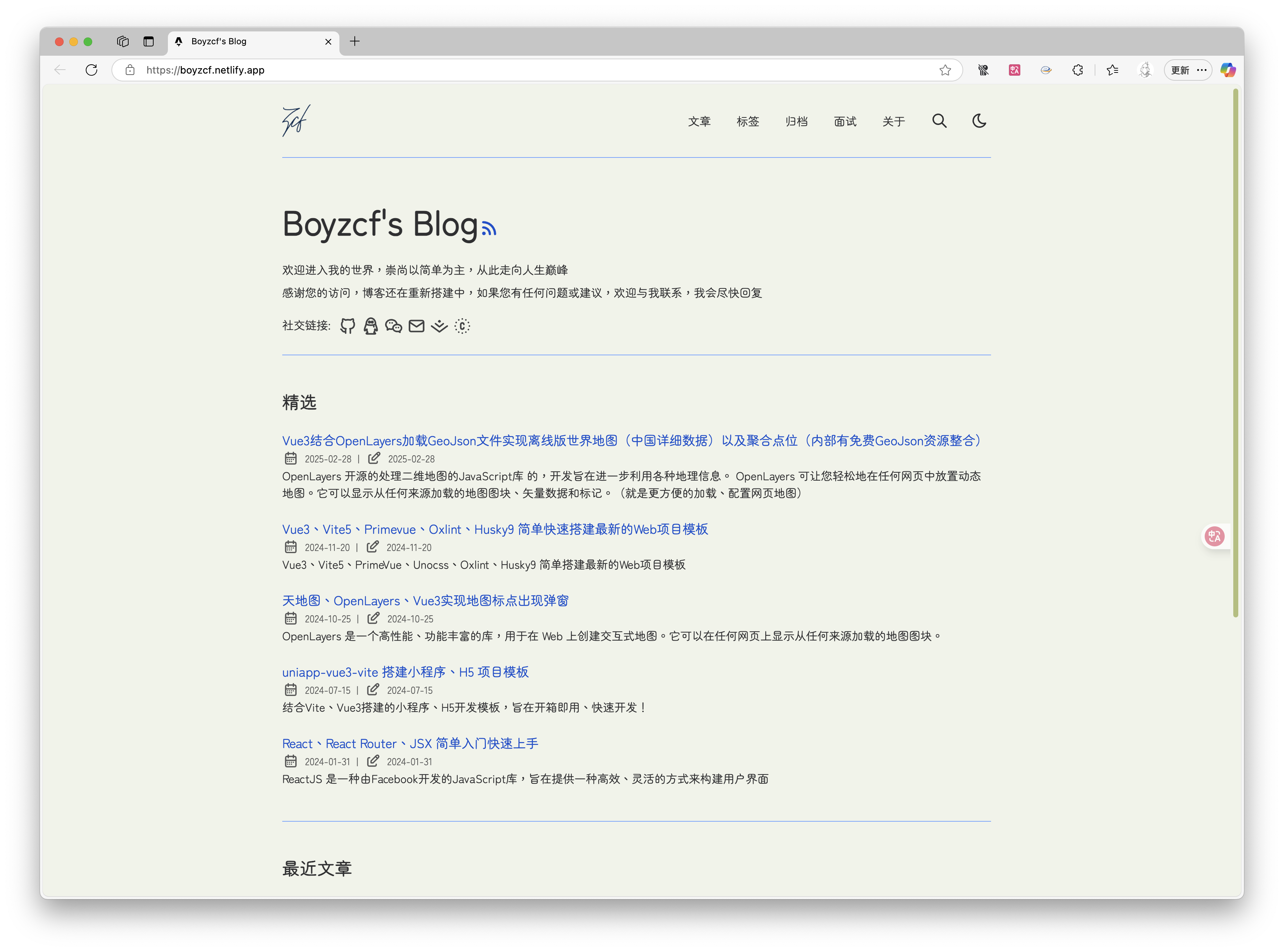Go to the 标签 navigation item
The width and height of the screenshot is (1284, 952).
click(748, 122)
